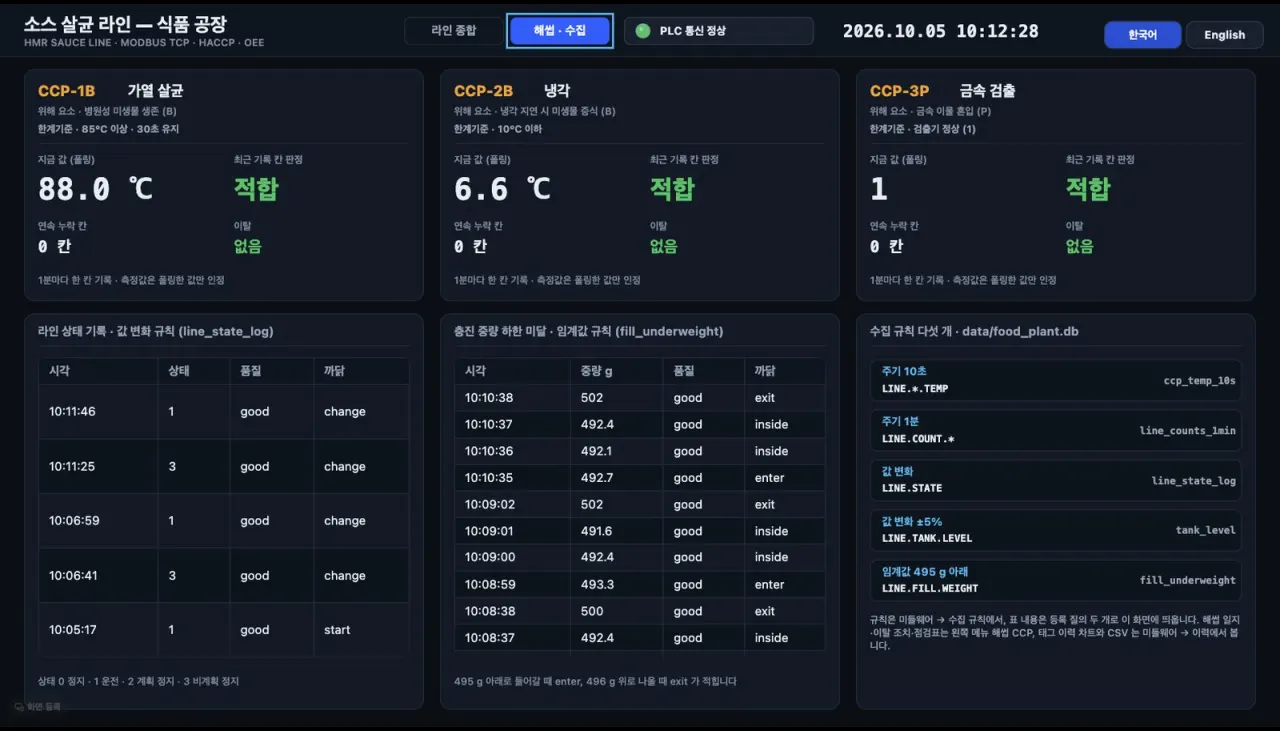This screenshot has height=731, width=1280.
Task: Click the 6.6 ℃ cooling value
Action: click(x=503, y=188)
